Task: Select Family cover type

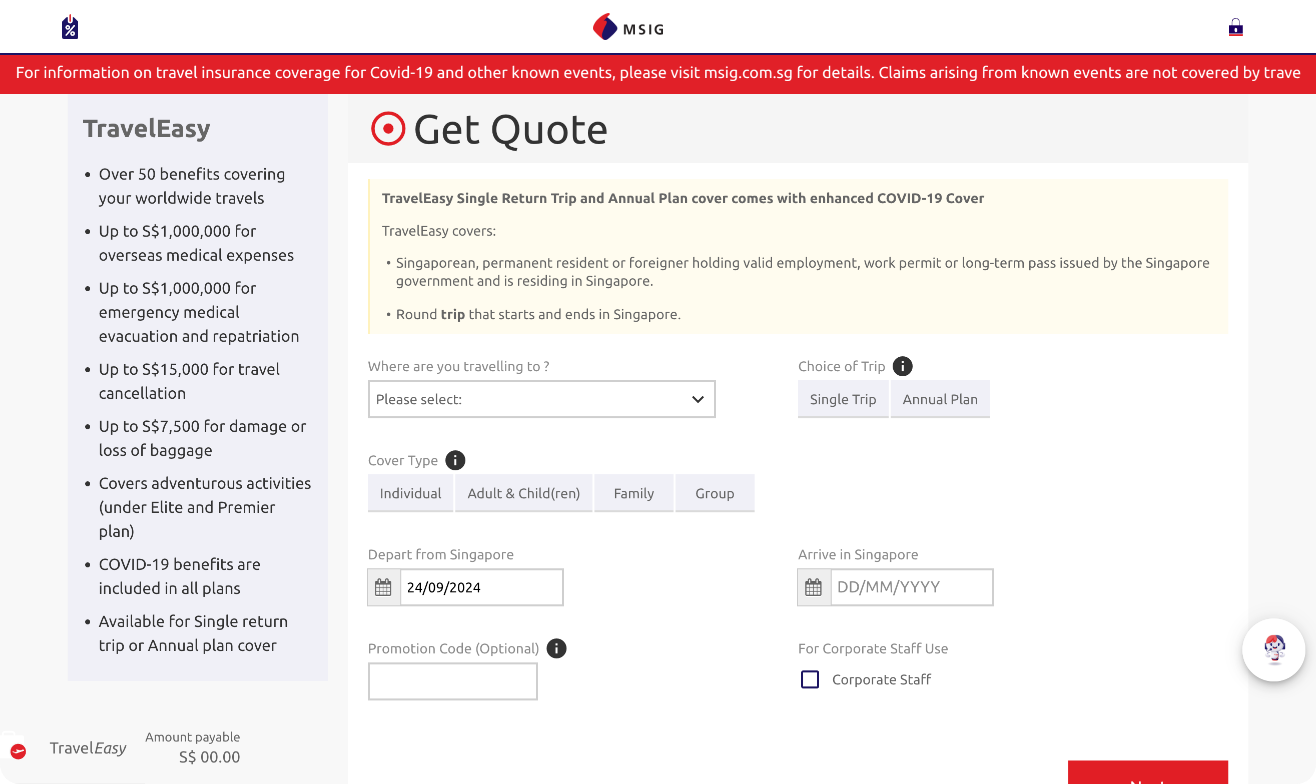Action: (634, 493)
